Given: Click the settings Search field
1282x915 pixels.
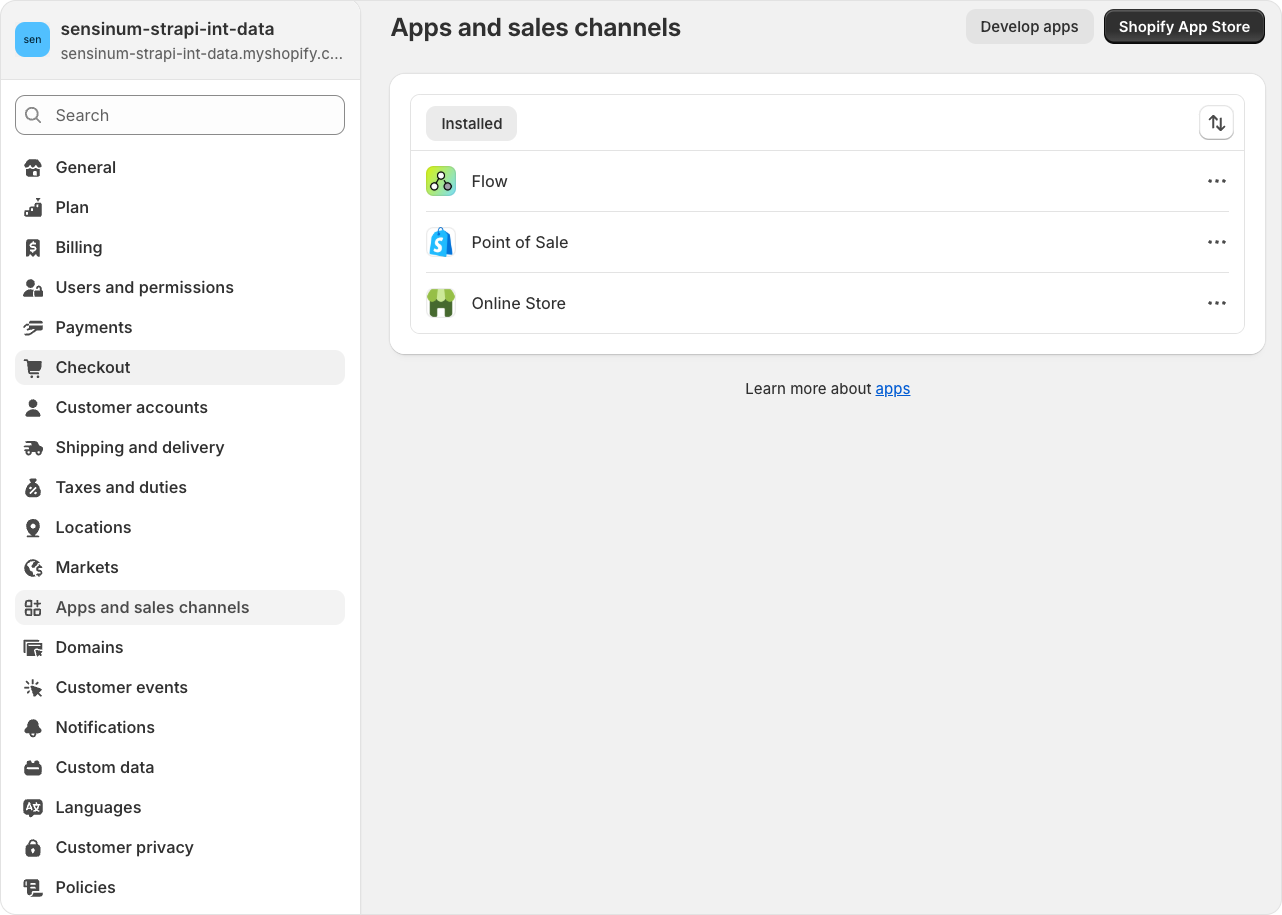Looking at the screenshot, I should [x=180, y=115].
